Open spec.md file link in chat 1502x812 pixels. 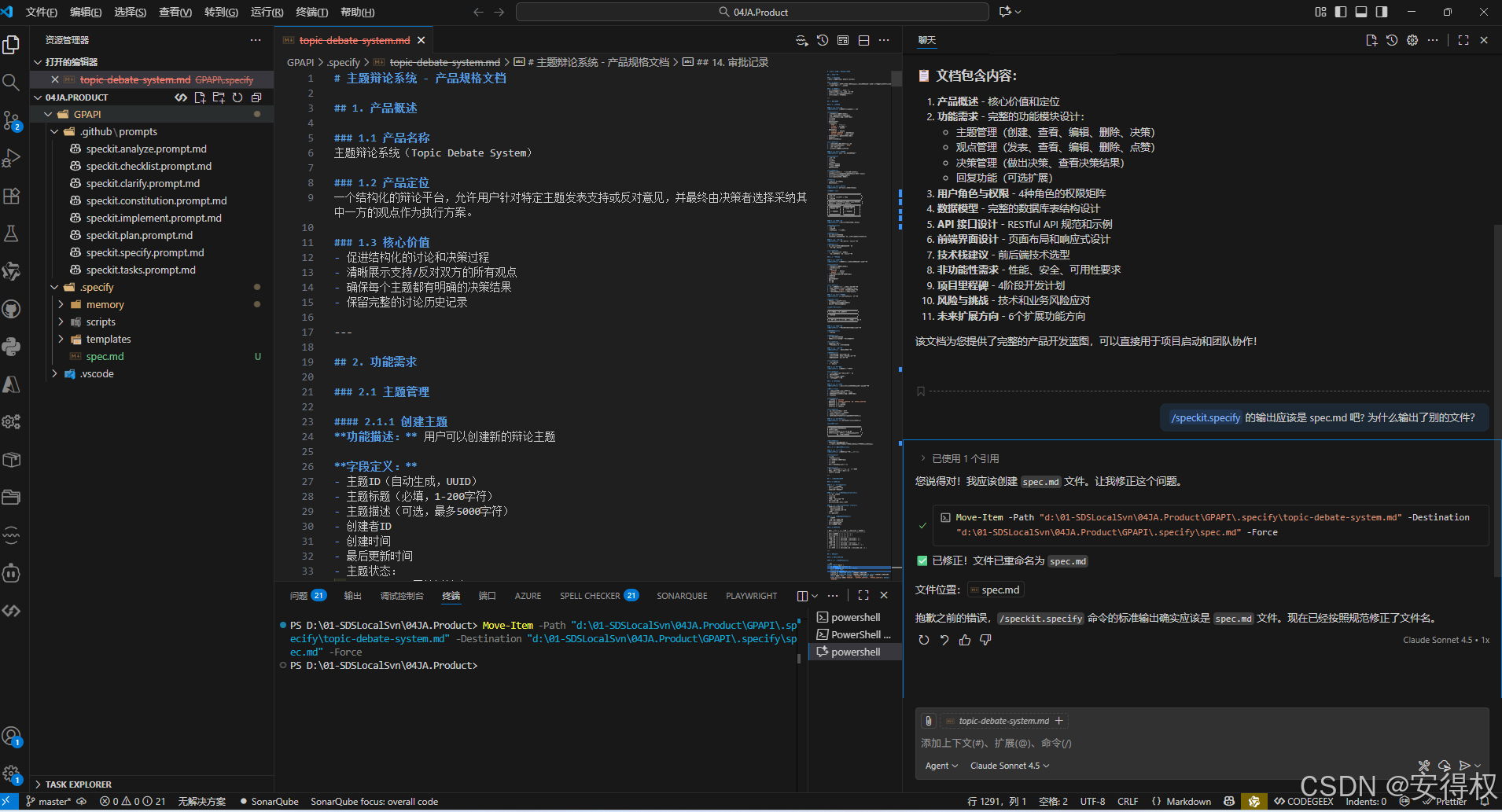coord(996,590)
